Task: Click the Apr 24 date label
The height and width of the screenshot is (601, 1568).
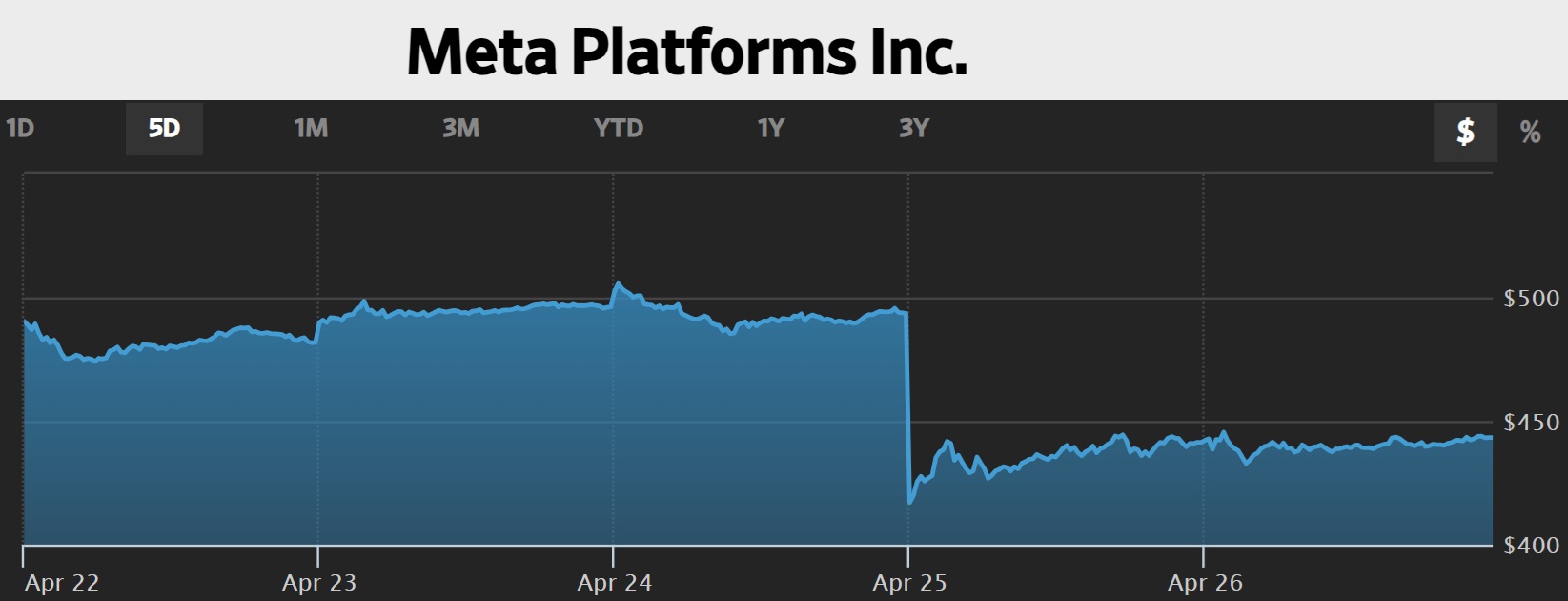Action: 615,582
